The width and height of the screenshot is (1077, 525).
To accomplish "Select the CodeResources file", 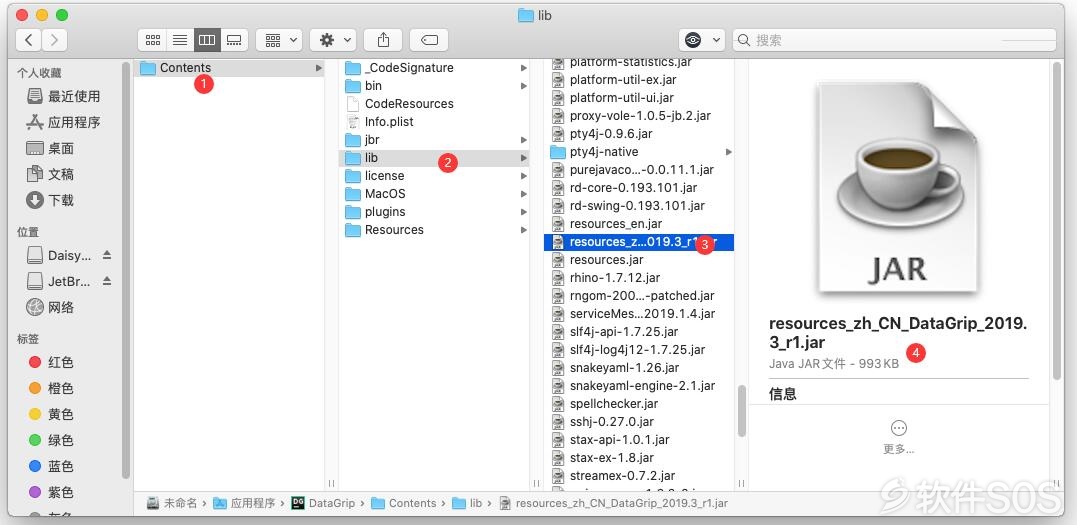I will pyautogui.click(x=435, y=104).
